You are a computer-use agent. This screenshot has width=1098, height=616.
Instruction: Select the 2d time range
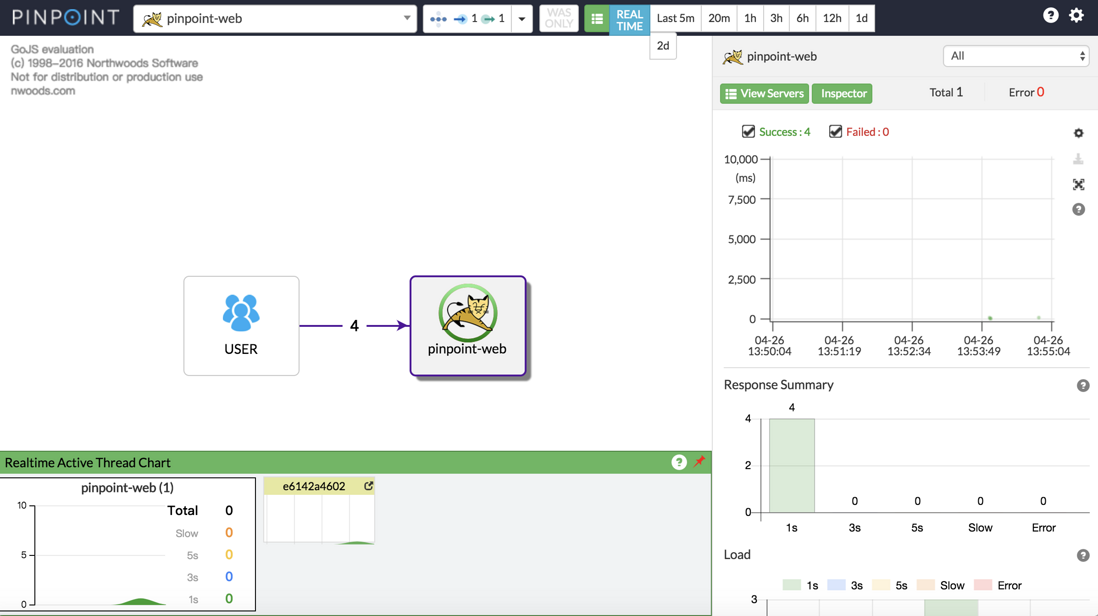pos(663,46)
